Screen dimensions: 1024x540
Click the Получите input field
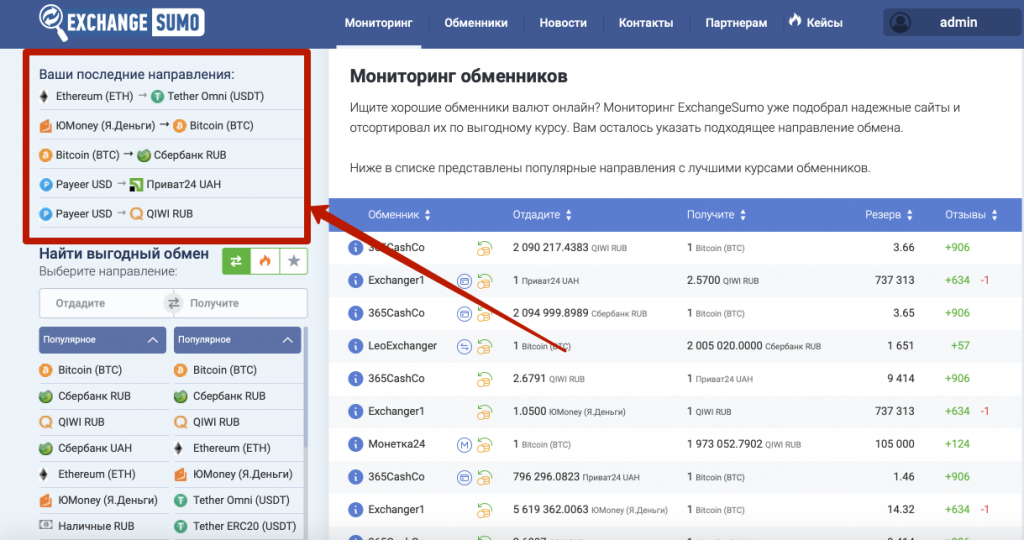click(245, 303)
